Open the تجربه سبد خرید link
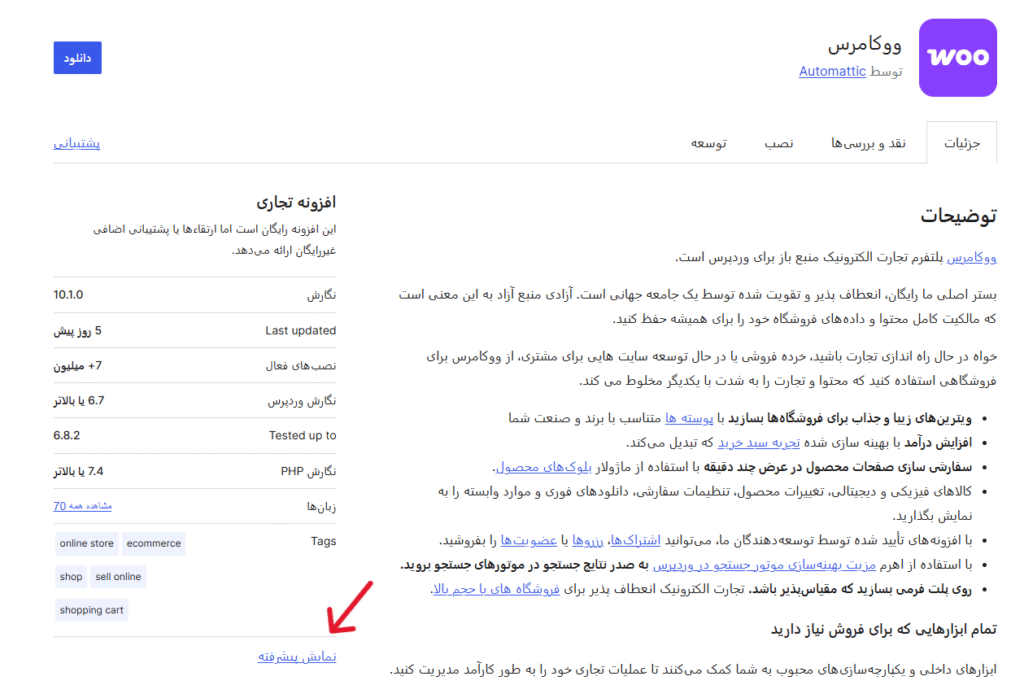The height and width of the screenshot is (685, 1024). pyautogui.click(x=758, y=443)
